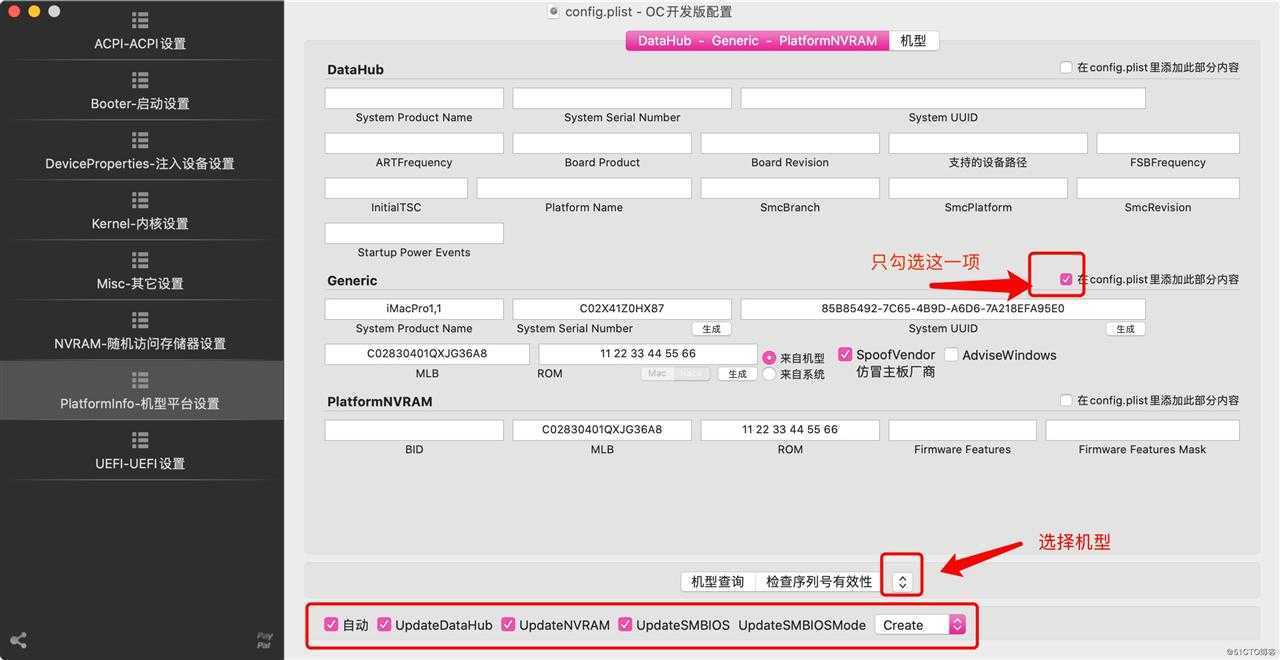Image resolution: width=1280 pixels, height=660 pixels.
Task: Select the Booter startup settings icon
Action: [140, 80]
